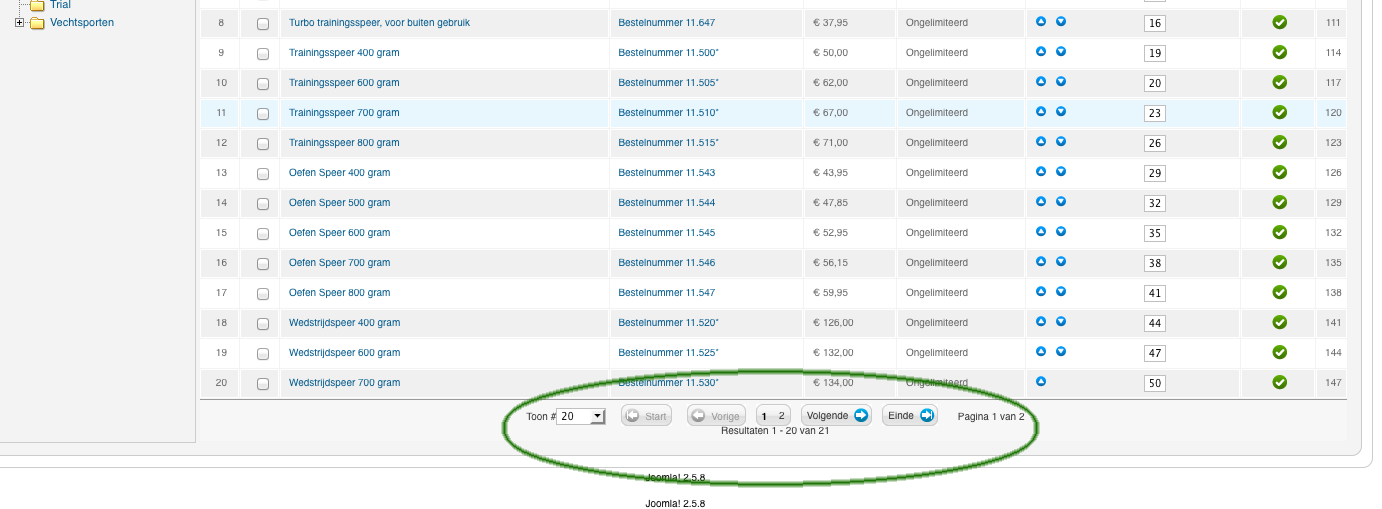The image size is (1382, 509).
Task: Toggle published status of Wedstrijdspeer 600 gram
Action: [1279, 352]
